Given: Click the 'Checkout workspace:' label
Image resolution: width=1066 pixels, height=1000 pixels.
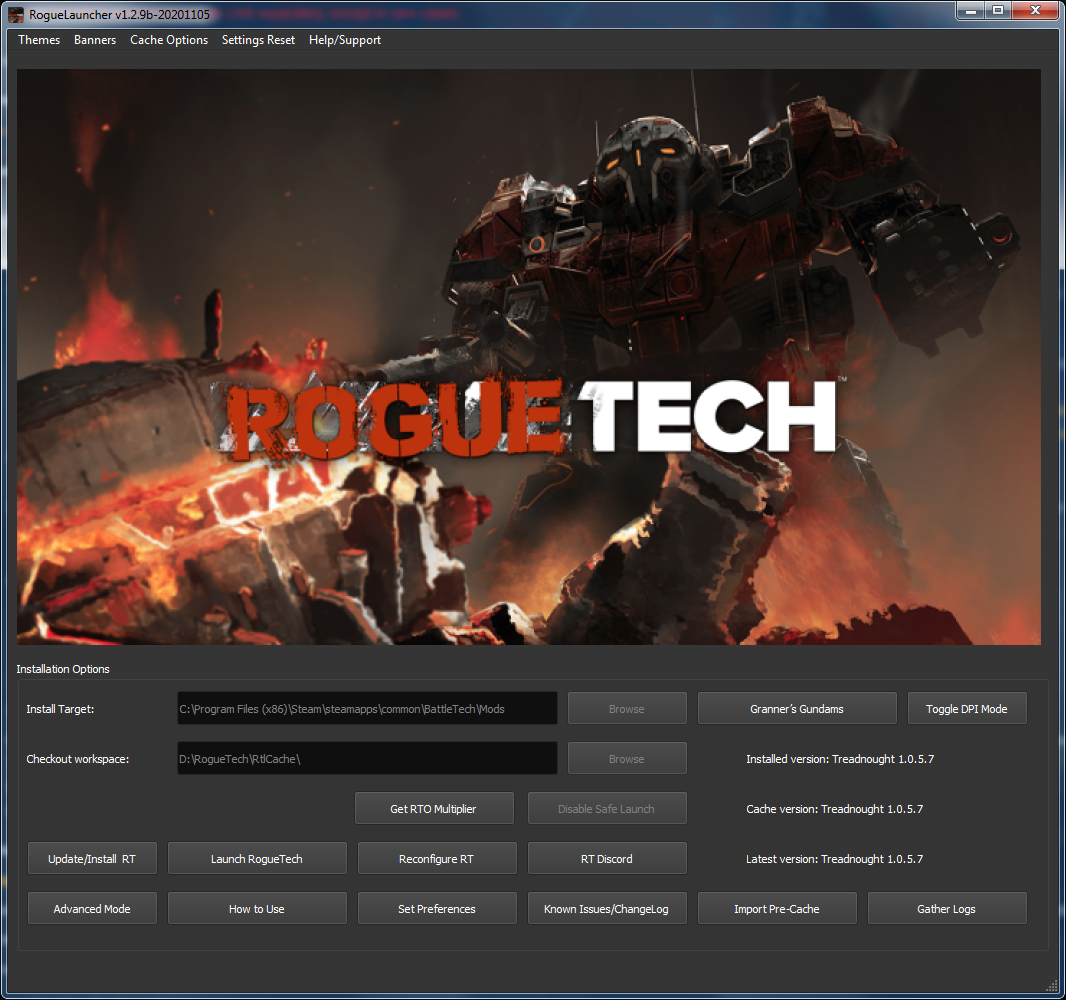Looking at the screenshot, I should pos(78,759).
